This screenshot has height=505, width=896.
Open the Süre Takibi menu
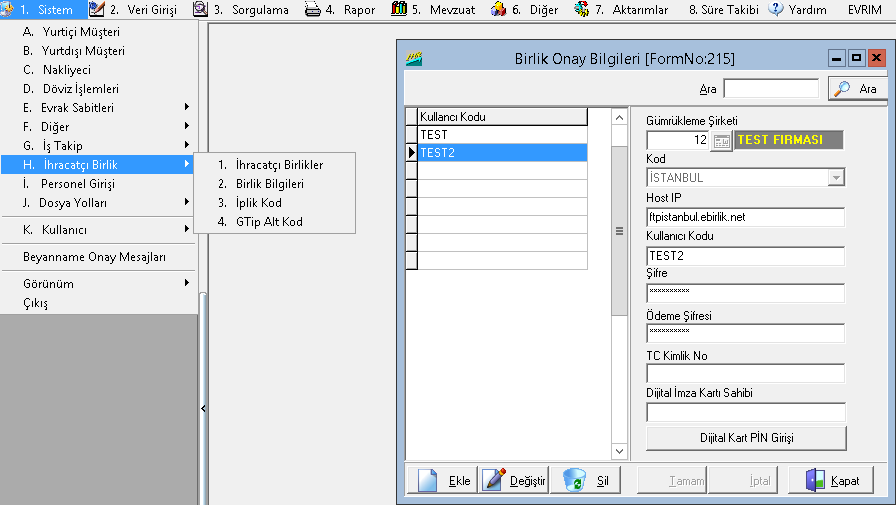(723, 10)
